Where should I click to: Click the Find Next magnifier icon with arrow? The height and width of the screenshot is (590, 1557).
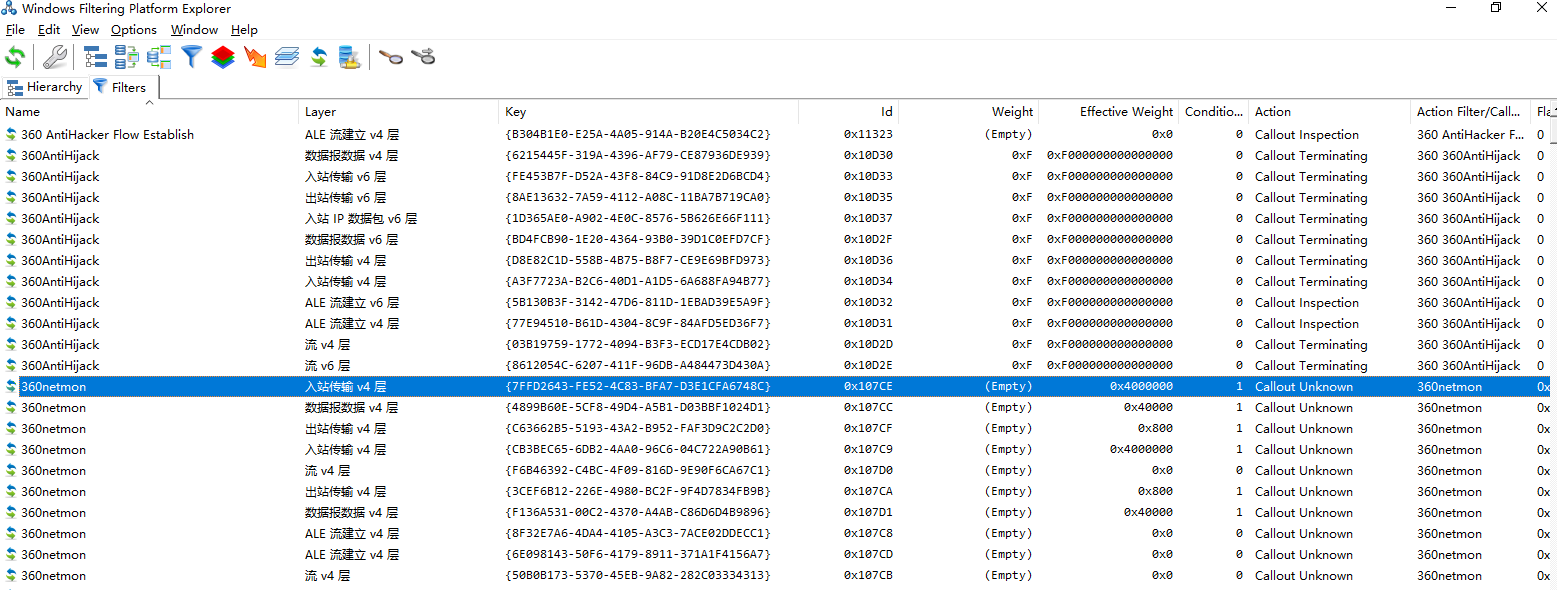coord(423,57)
